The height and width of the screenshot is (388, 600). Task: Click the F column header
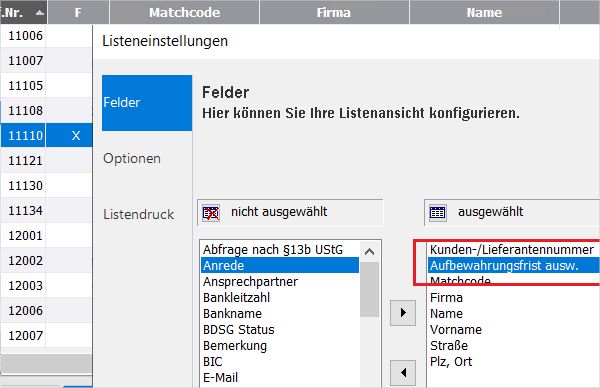point(78,12)
